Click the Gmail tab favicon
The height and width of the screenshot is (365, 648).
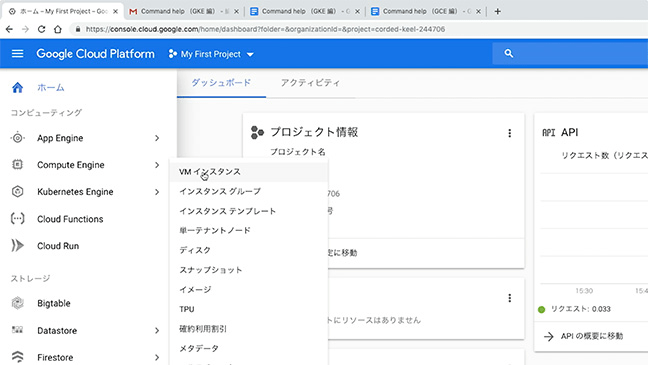coord(133,12)
